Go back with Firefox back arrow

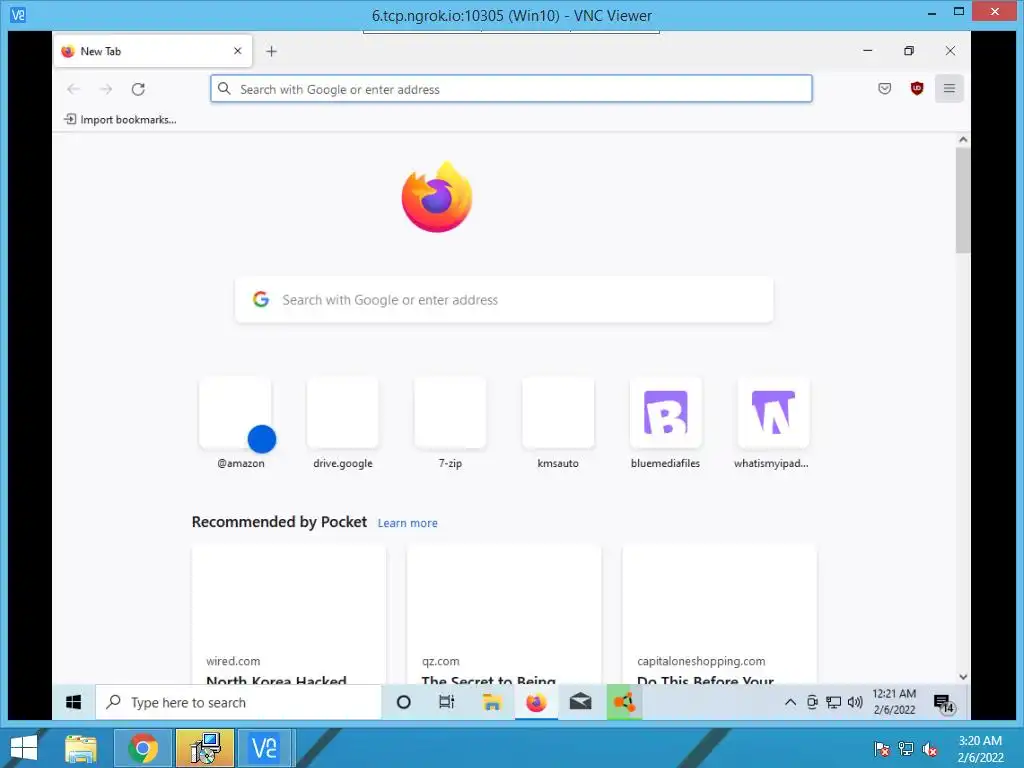pos(73,89)
